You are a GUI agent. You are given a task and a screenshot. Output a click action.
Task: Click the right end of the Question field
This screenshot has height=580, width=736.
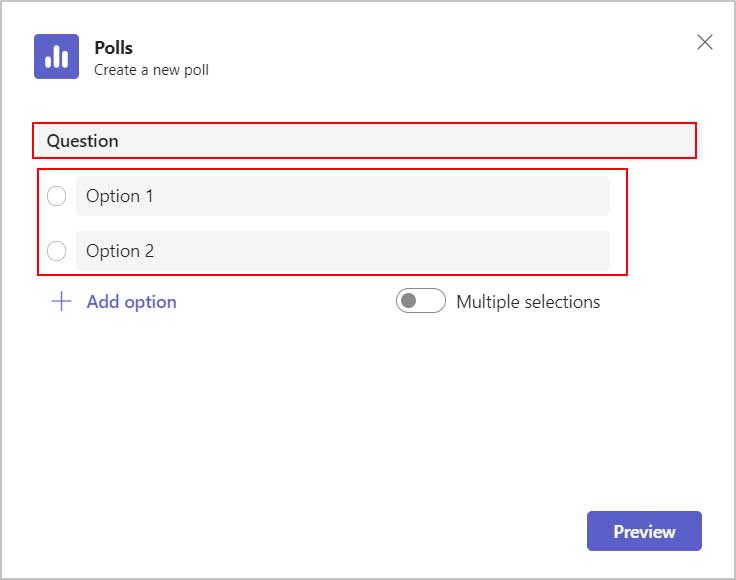coord(676,141)
